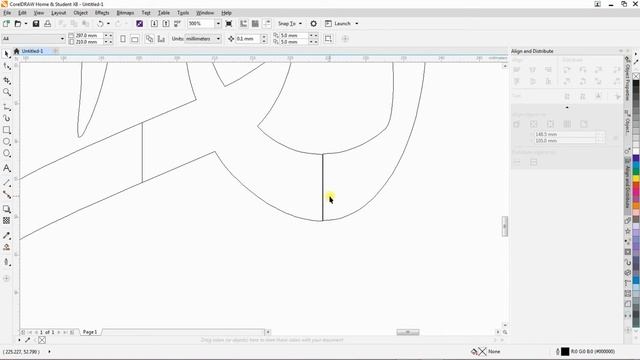The image size is (640, 360).
Task: Click the Publish to PDF icon
Action: tap(178, 24)
